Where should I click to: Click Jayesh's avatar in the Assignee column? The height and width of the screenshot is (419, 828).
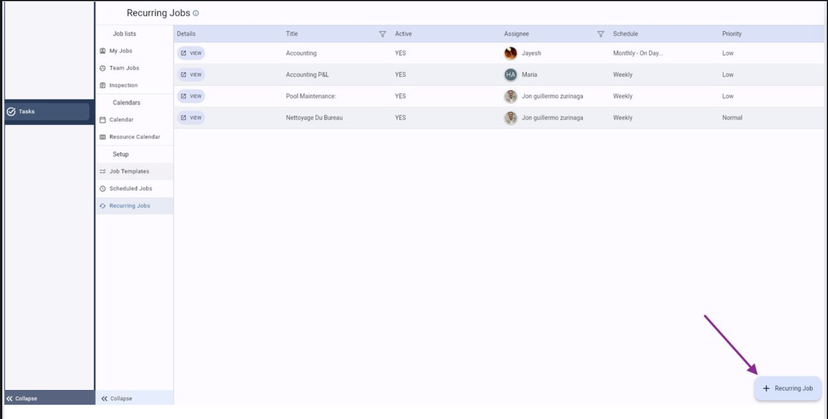[511, 53]
